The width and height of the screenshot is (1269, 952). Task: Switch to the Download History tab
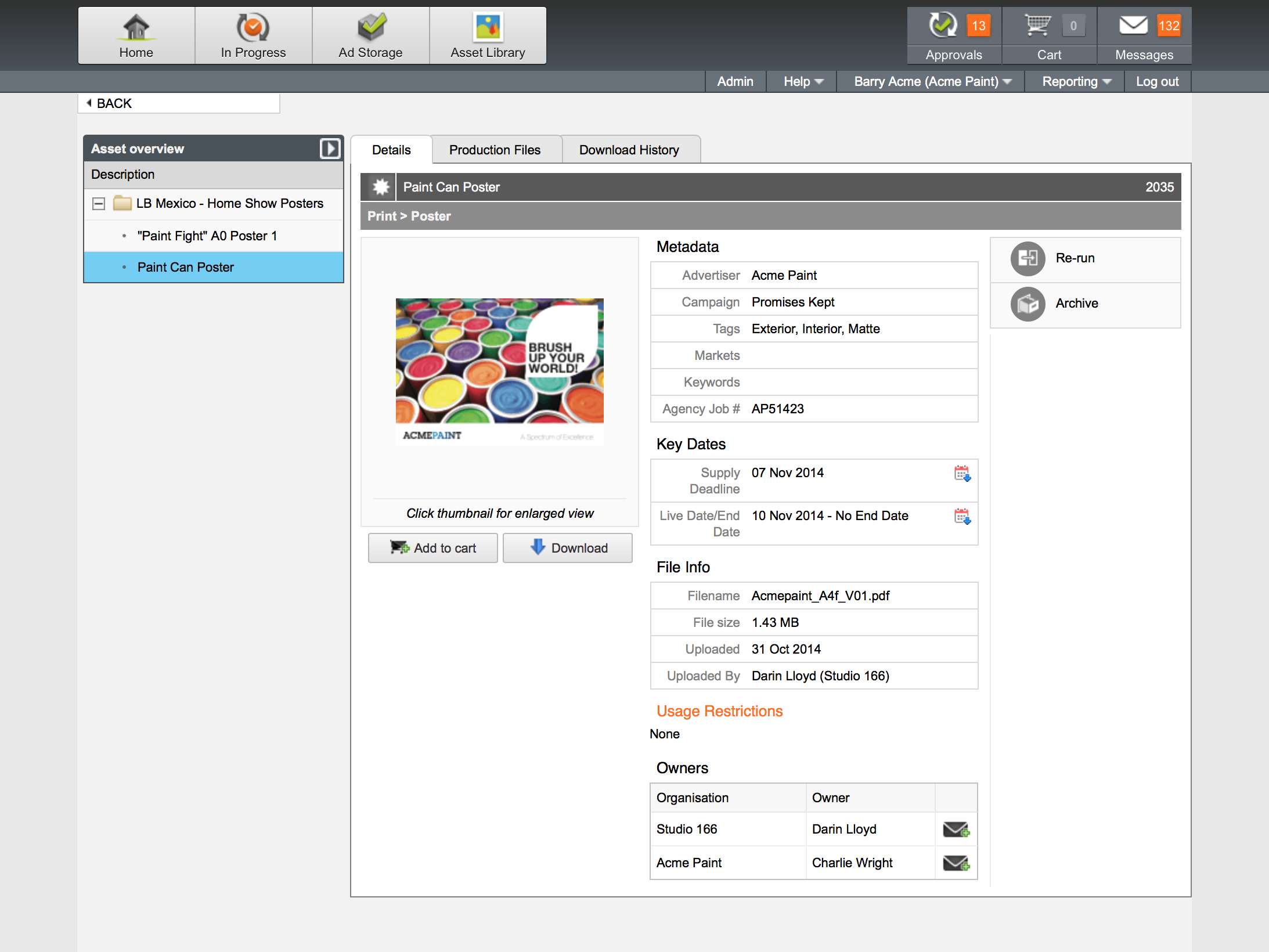(x=629, y=150)
